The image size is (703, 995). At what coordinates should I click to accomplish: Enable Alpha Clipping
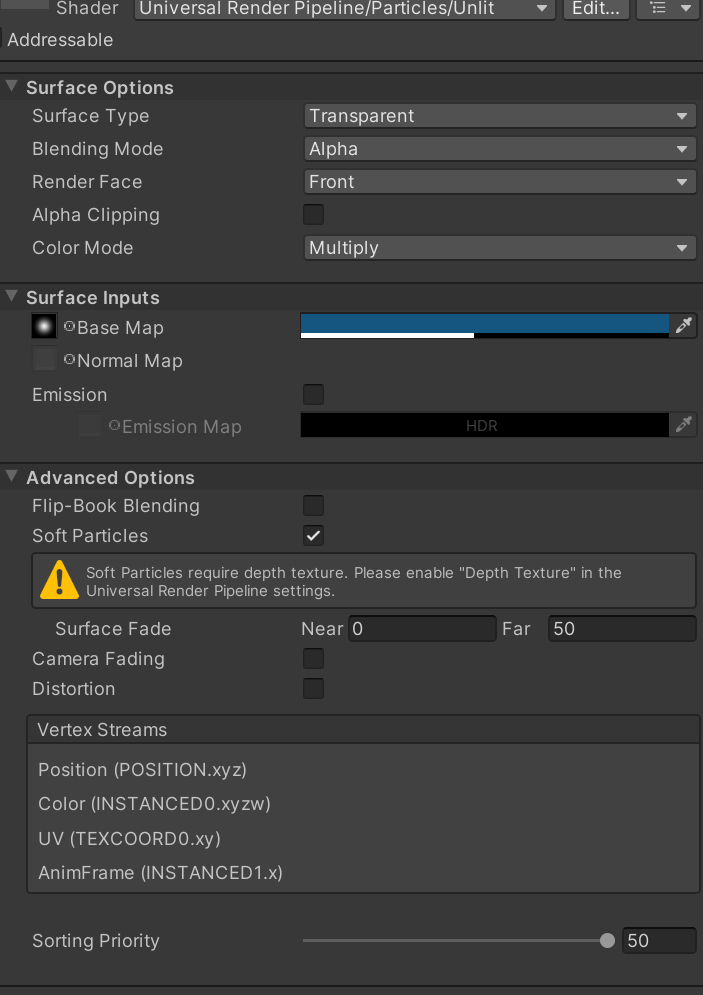(313, 214)
